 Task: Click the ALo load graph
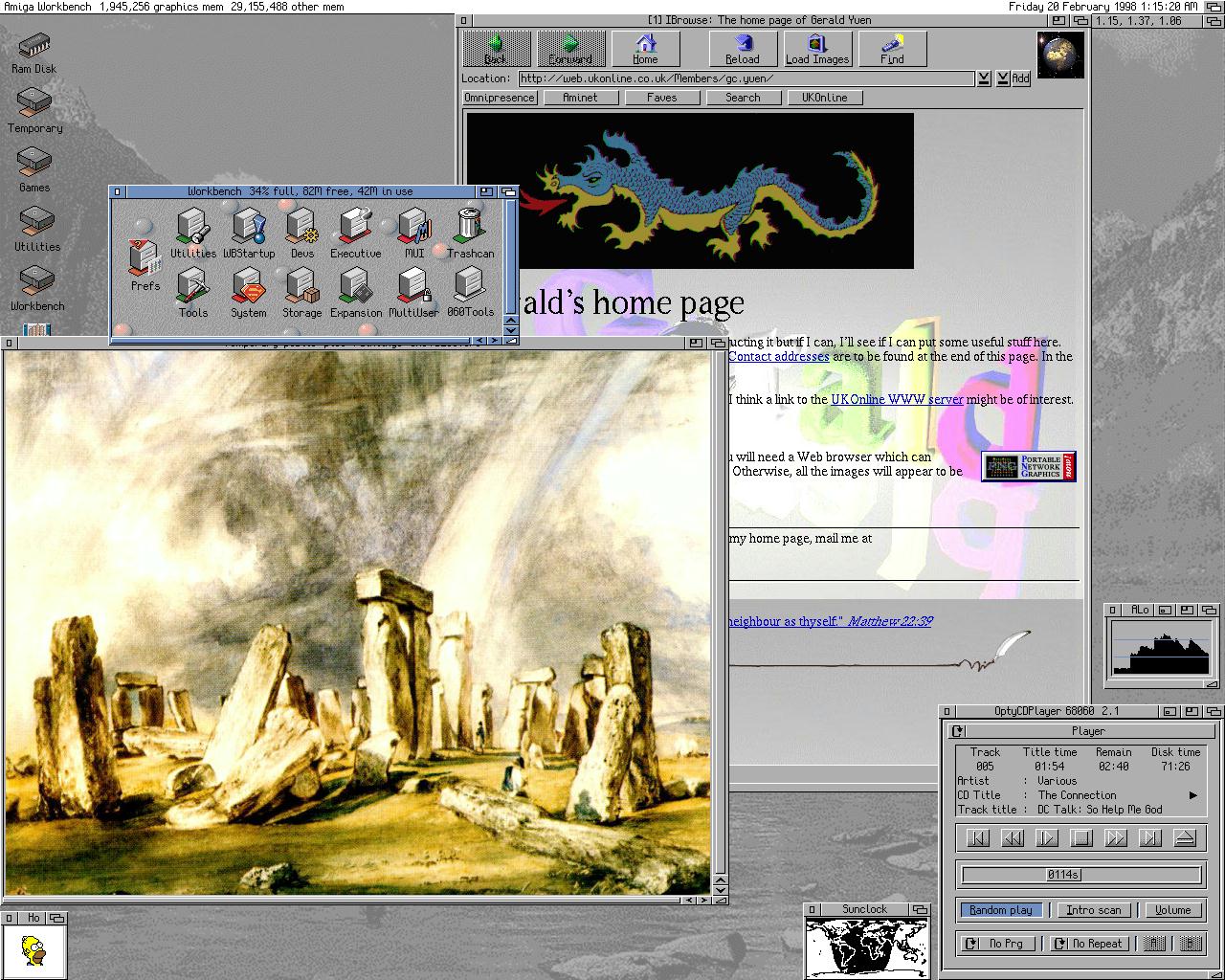[x=1163, y=648]
